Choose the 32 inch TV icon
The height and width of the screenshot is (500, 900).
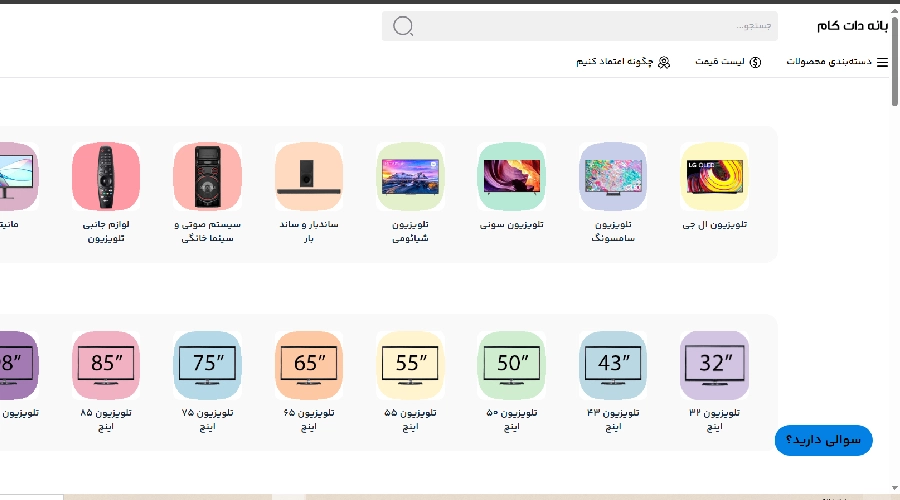[x=715, y=365]
